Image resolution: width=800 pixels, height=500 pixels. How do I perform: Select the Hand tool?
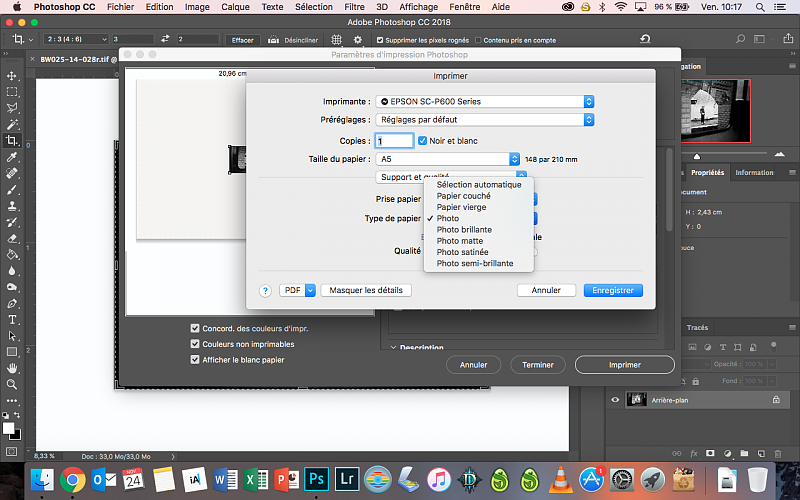pyautogui.click(x=12, y=368)
